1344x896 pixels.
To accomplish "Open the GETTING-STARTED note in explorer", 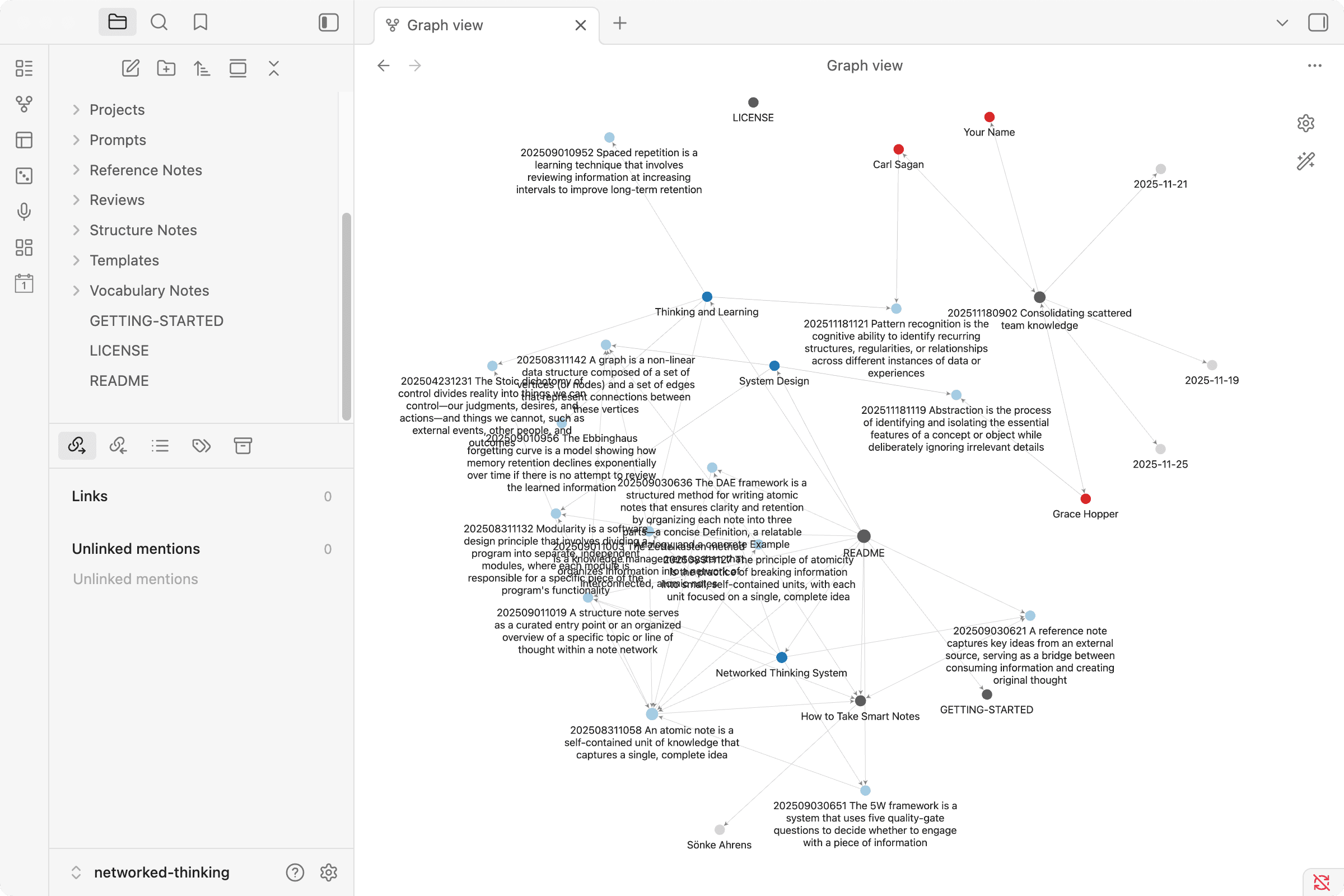I will click(x=156, y=321).
